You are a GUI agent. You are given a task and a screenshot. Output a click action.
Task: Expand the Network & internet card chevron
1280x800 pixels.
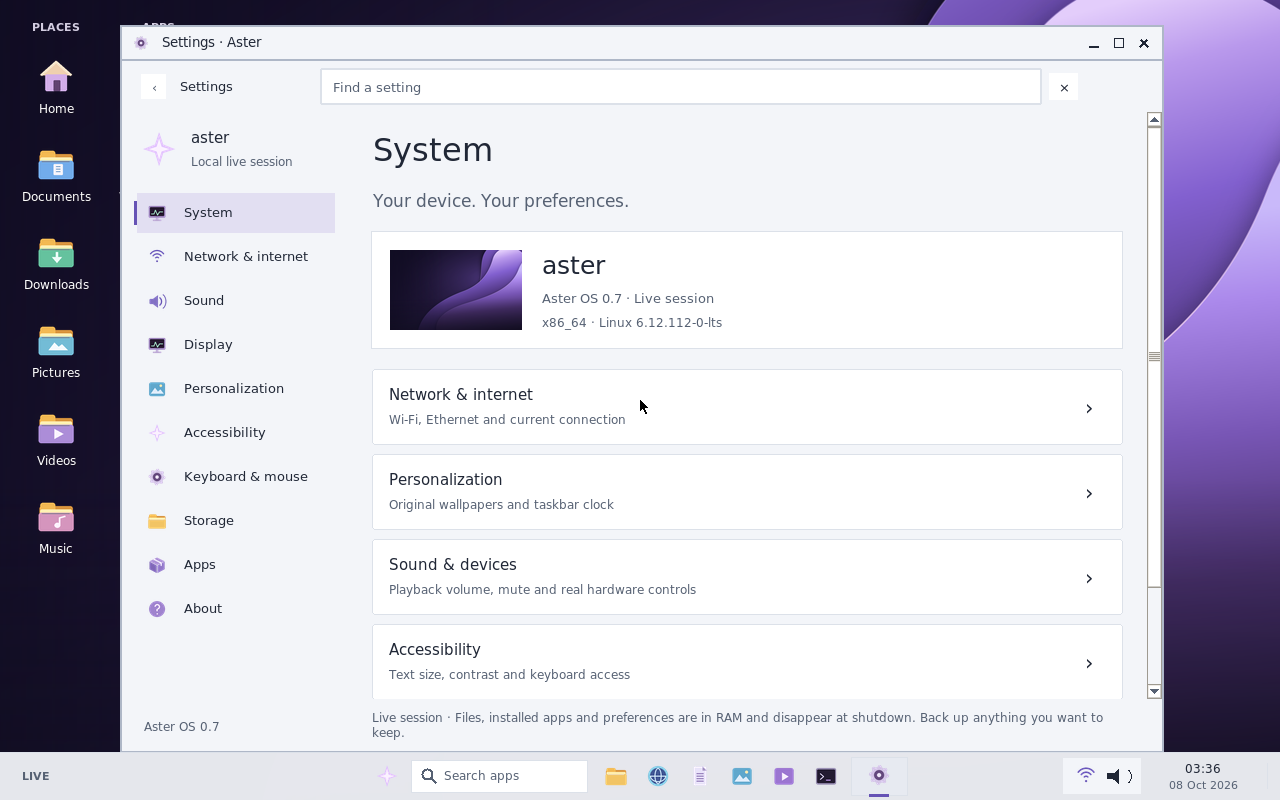point(1089,408)
